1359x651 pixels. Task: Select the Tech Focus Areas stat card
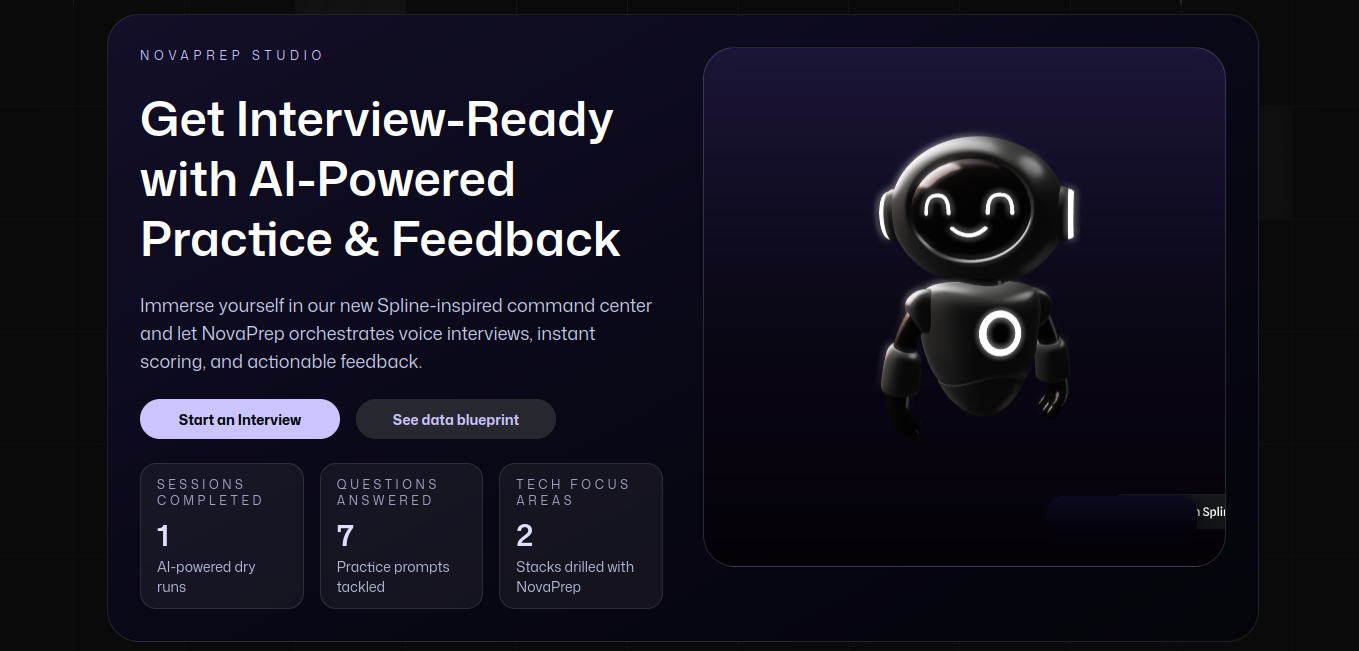pyautogui.click(x=581, y=535)
